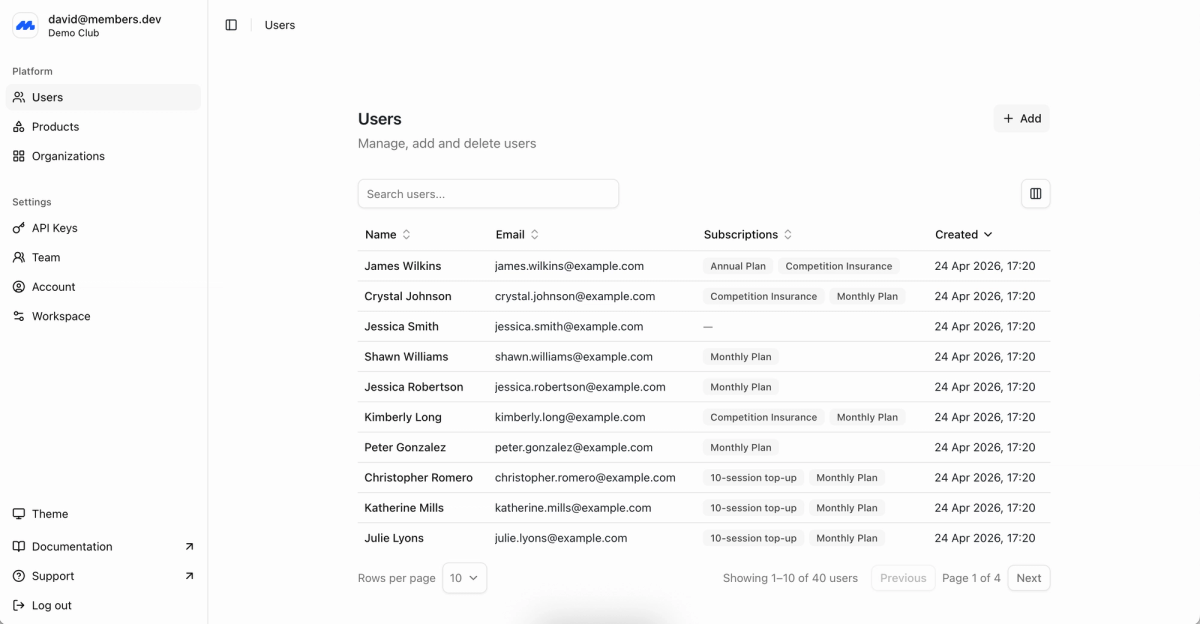Viewport: 1200px width, 624px height.
Task: Select kimberly.long@example.com email
Action: click(x=570, y=417)
